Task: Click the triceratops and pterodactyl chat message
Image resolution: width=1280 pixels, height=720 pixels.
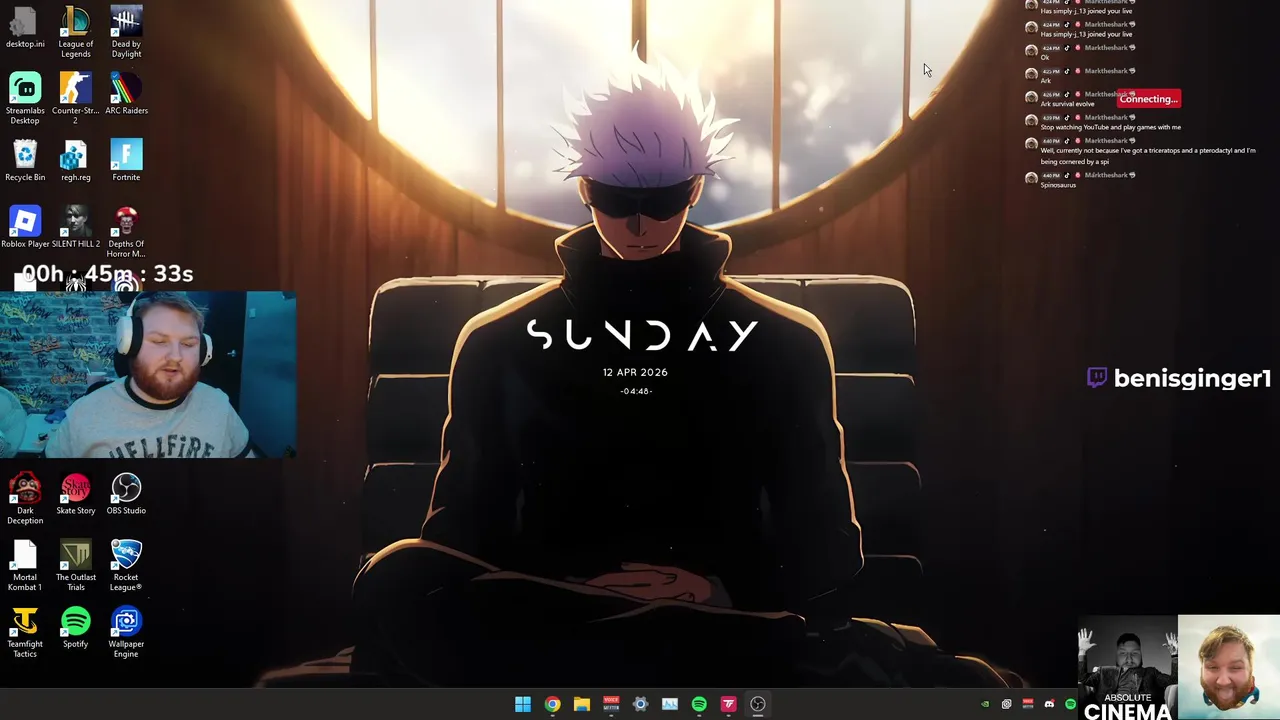Action: point(1147,156)
